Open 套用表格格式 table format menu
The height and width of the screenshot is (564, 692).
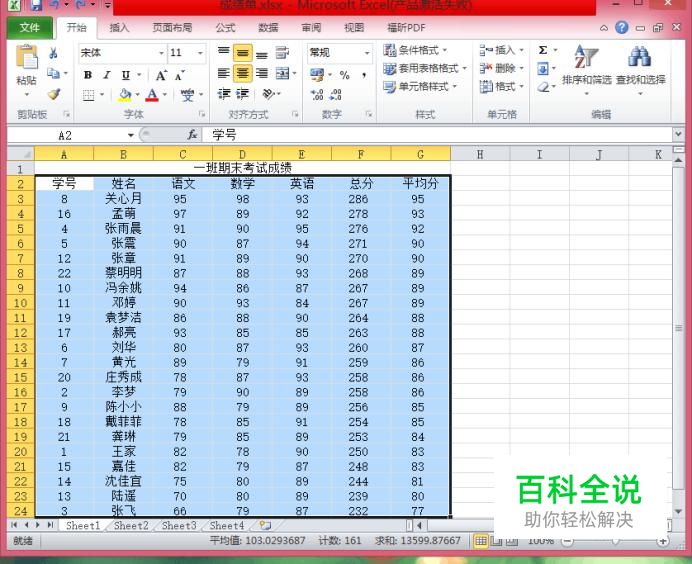click(425, 68)
